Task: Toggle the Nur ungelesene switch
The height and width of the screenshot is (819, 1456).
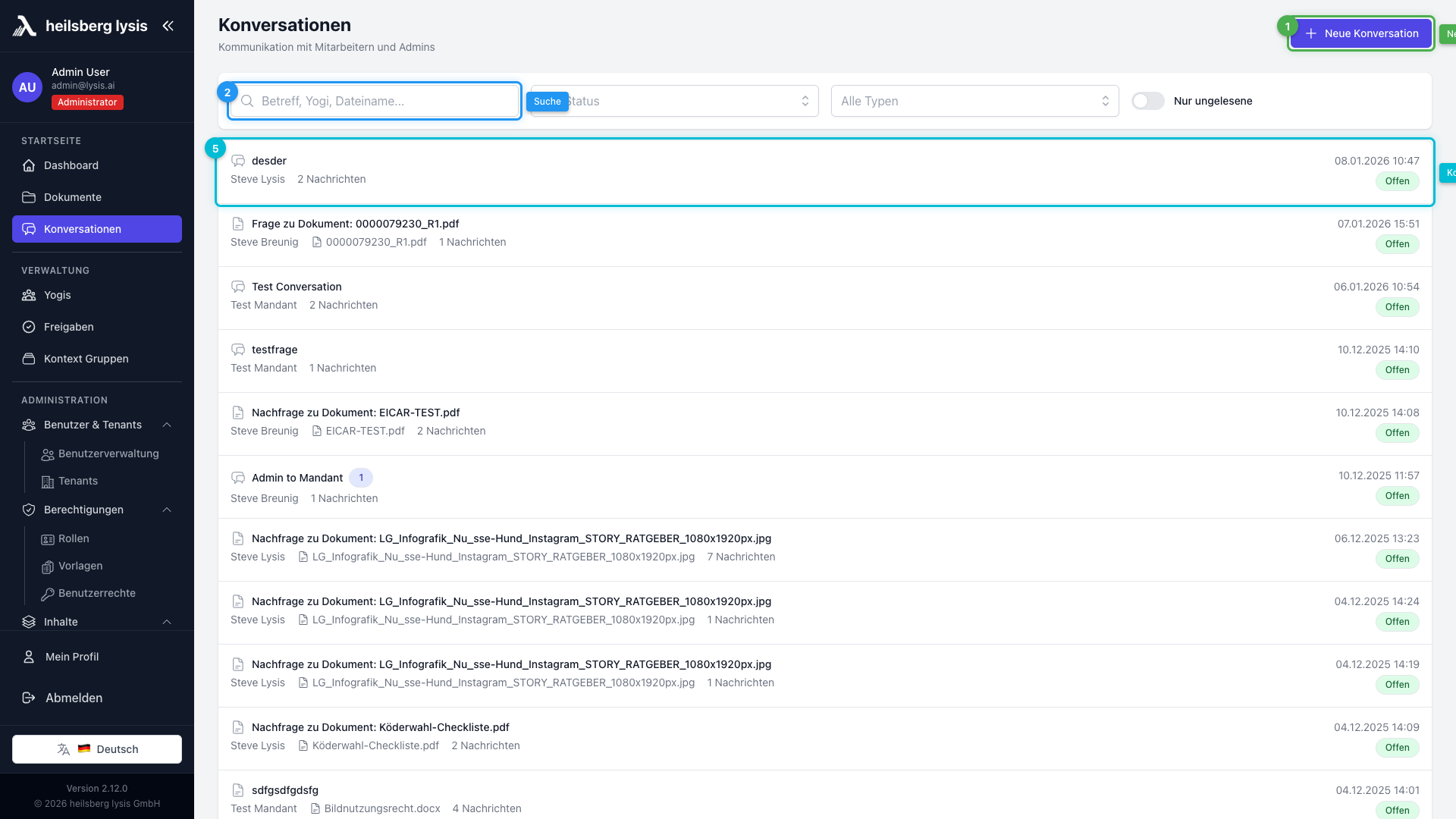Action: 1147,101
